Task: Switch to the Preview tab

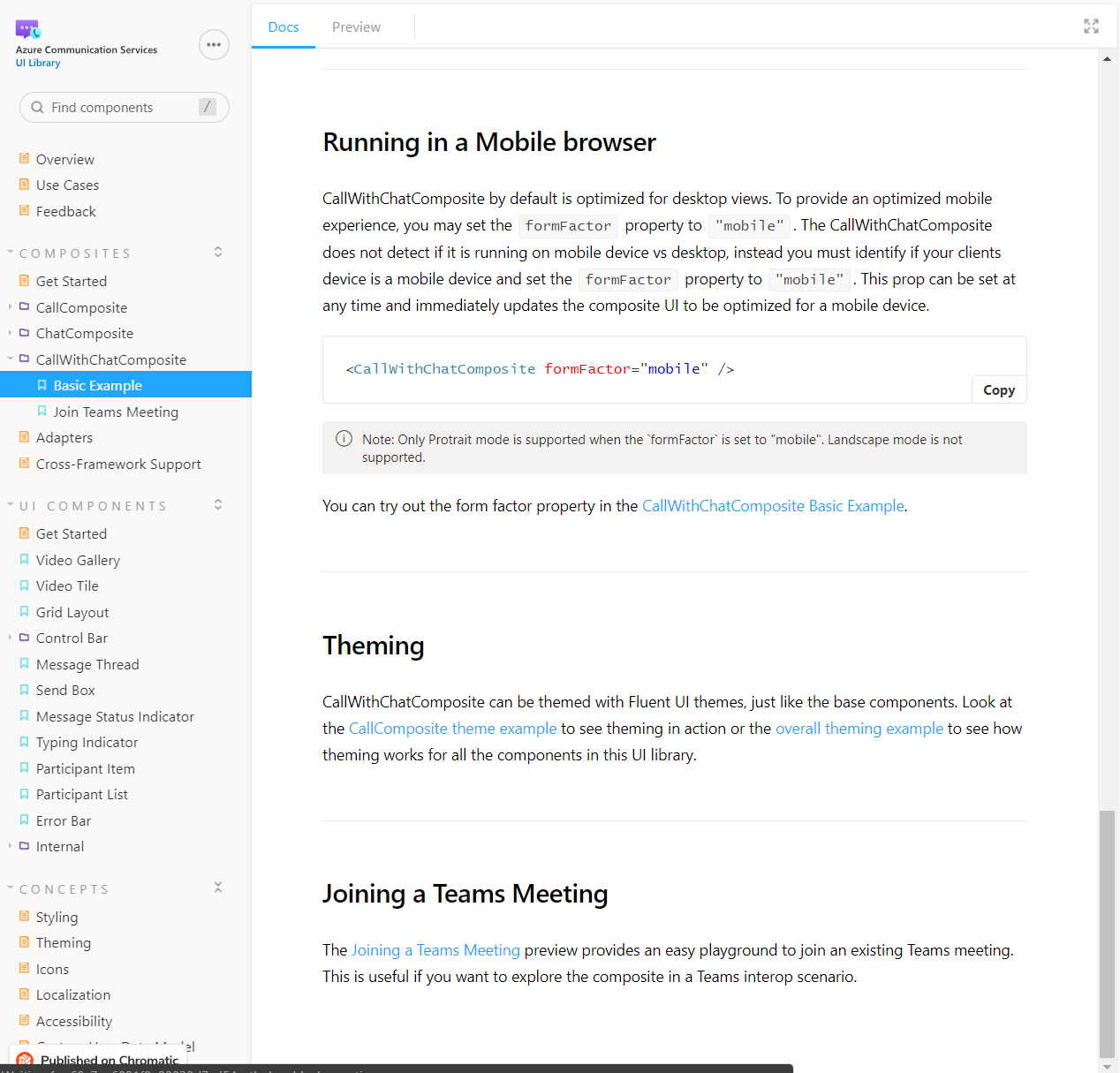Action: point(356,26)
